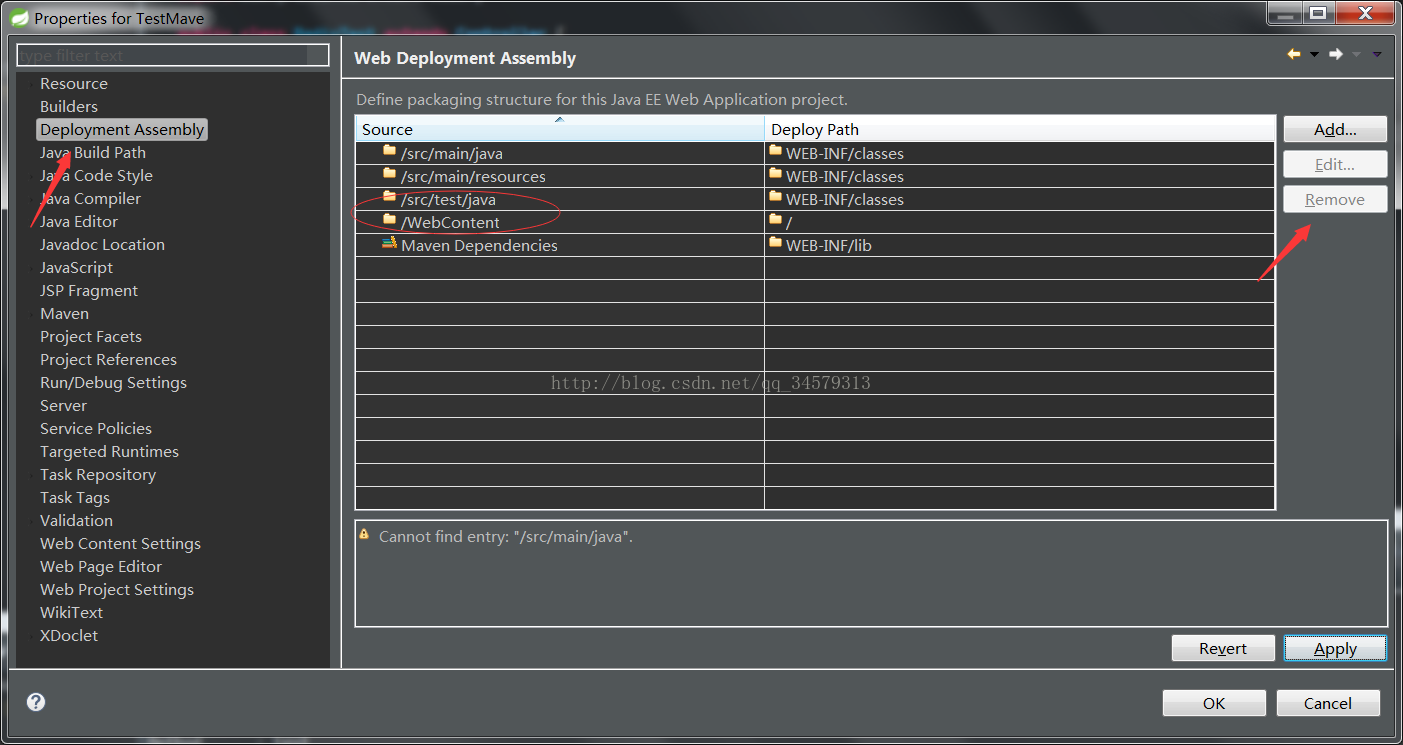Open the Project References page
Image resolution: width=1403 pixels, height=745 pixels.
pyautogui.click(x=108, y=360)
